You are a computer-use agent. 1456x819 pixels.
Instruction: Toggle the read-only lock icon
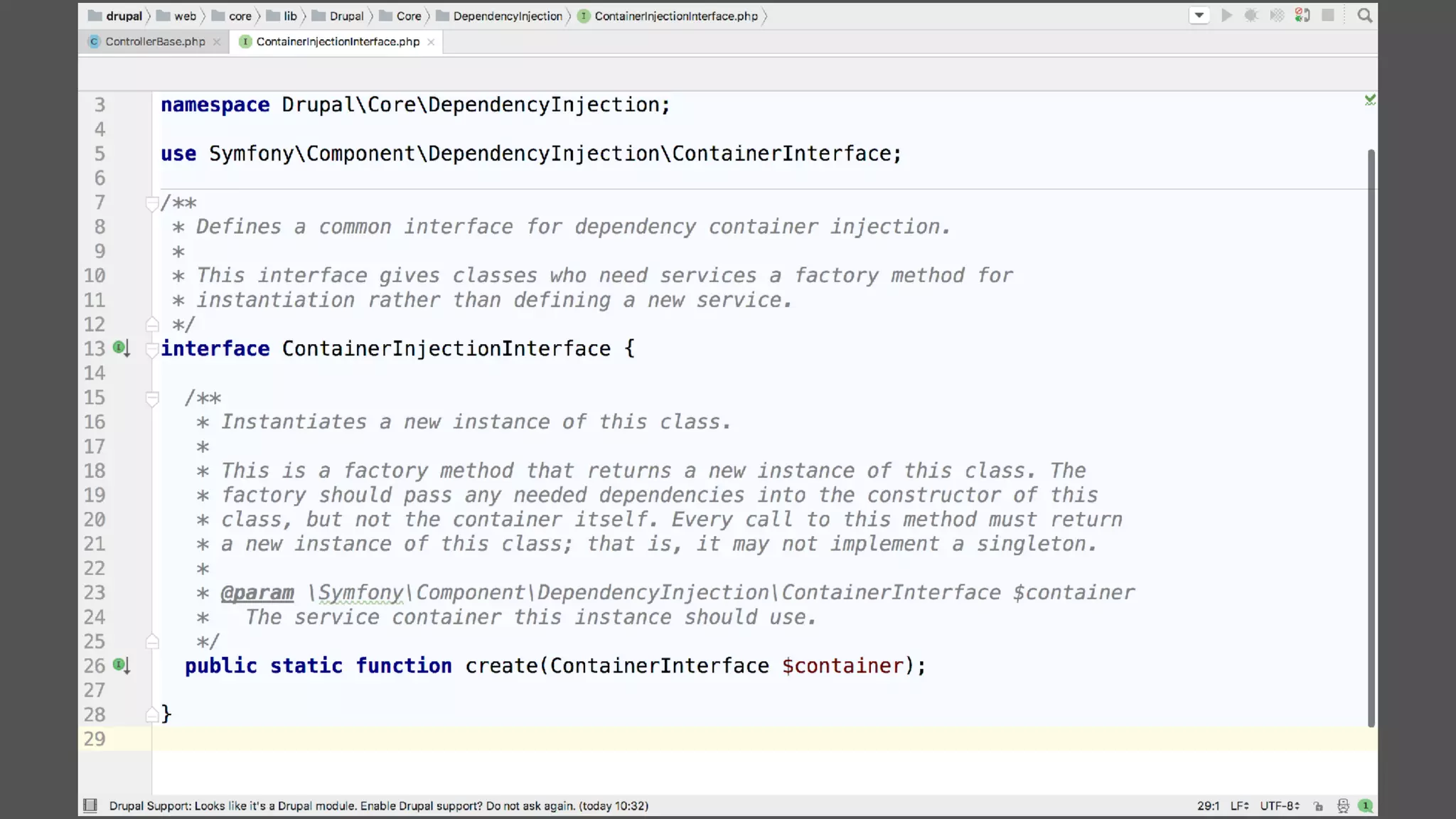click(1319, 805)
